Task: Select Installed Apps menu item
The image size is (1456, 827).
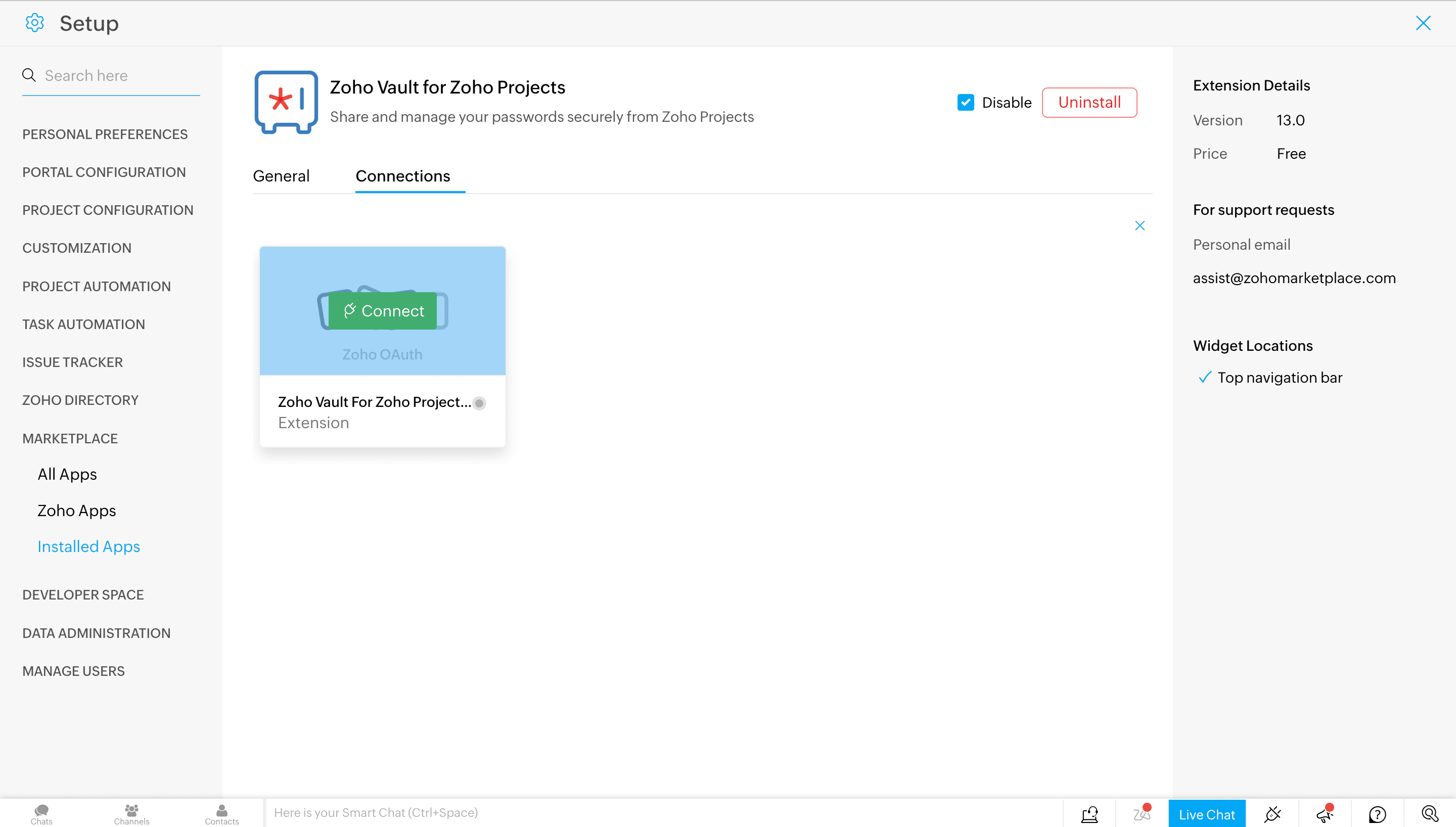Action: coord(88,546)
